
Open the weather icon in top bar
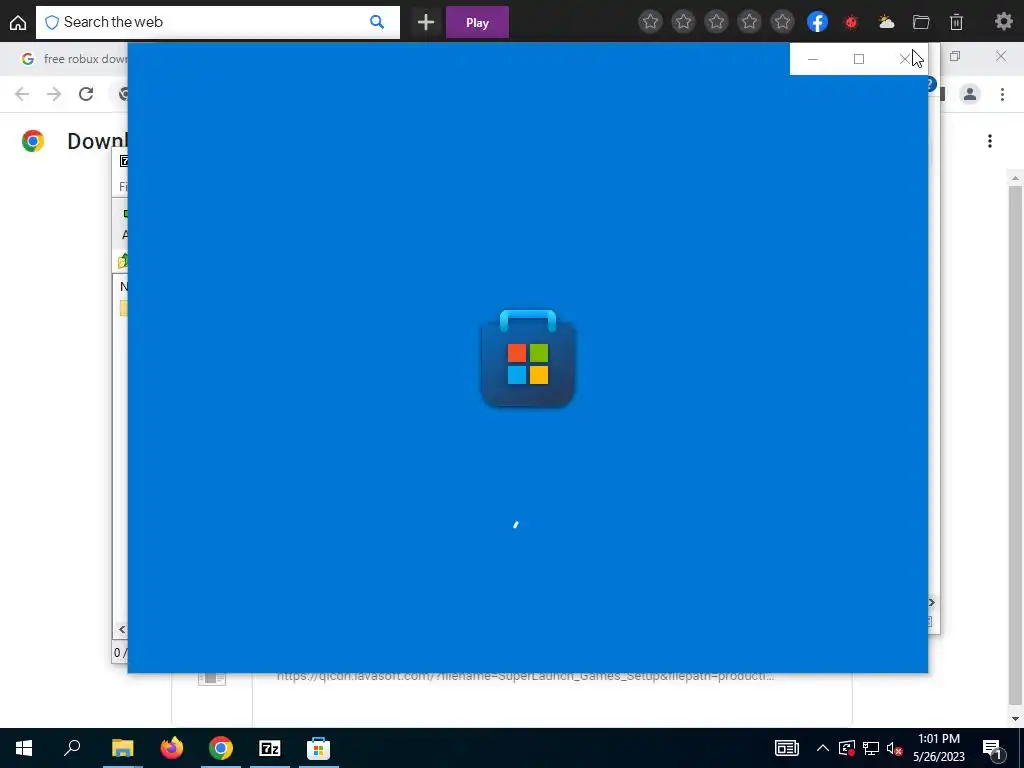click(886, 22)
